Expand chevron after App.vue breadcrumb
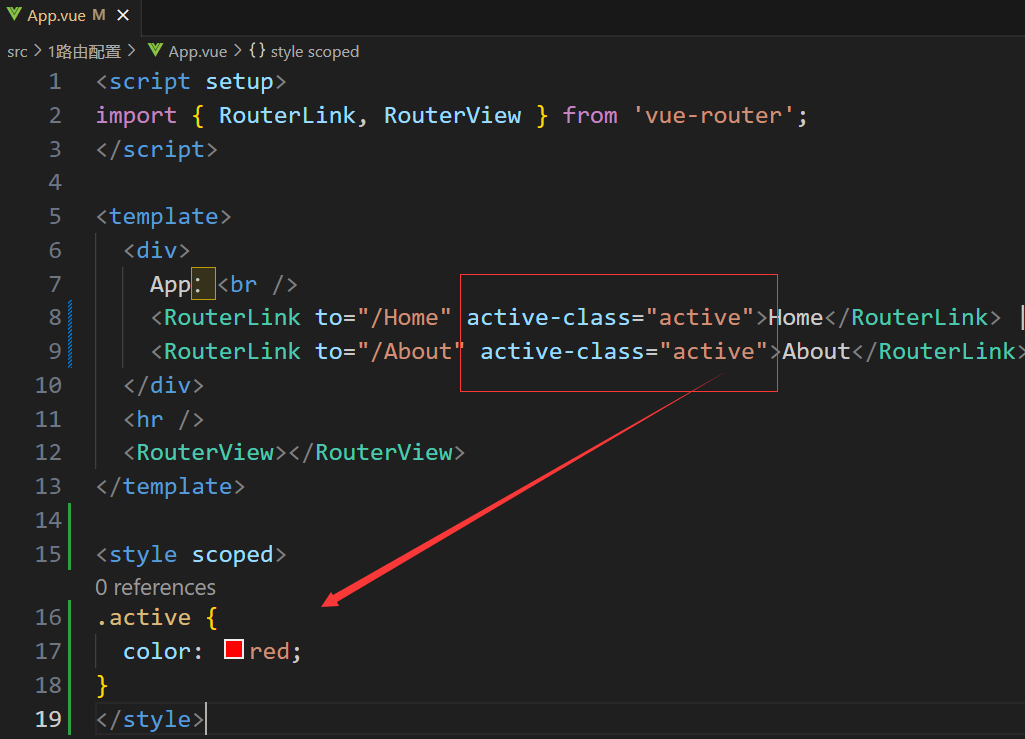This screenshot has height=739, width=1025. click(x=238, y=51)
